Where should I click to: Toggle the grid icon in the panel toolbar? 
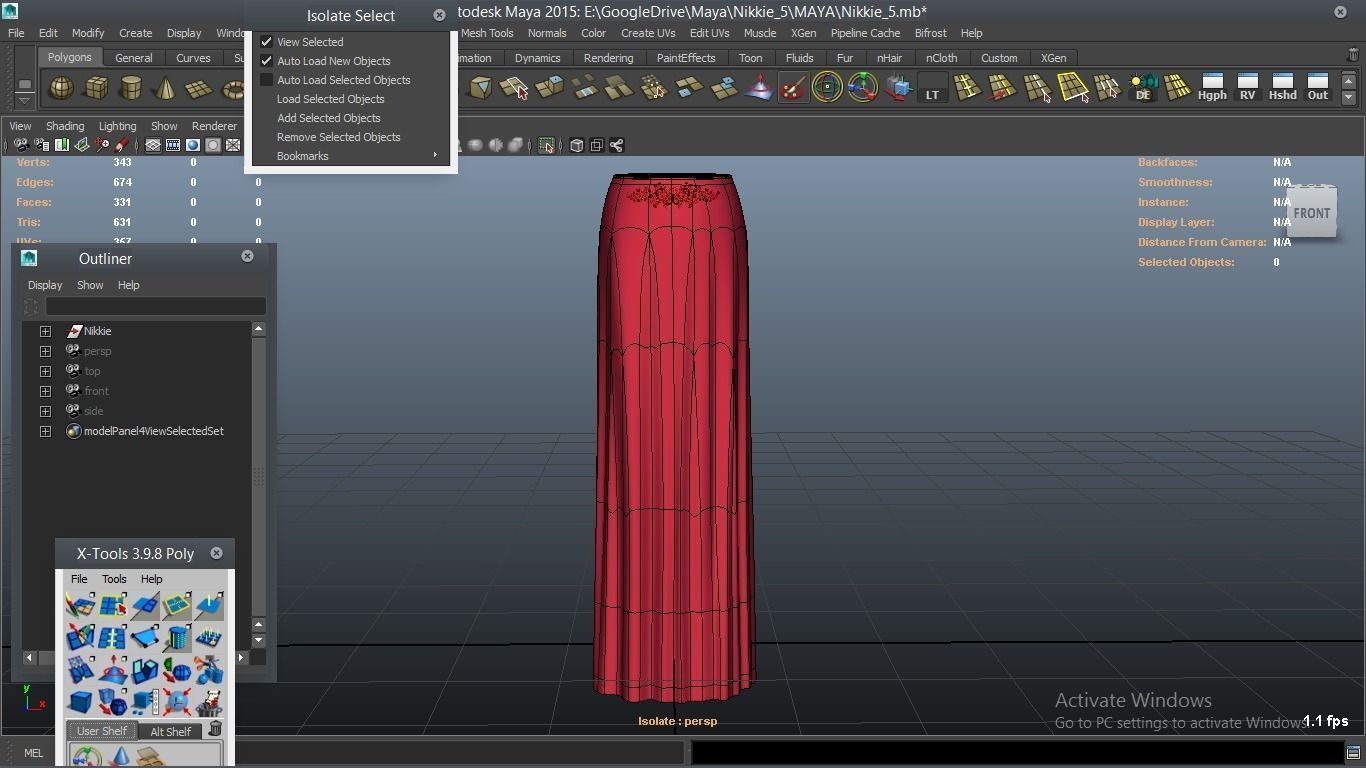point(153,146)
